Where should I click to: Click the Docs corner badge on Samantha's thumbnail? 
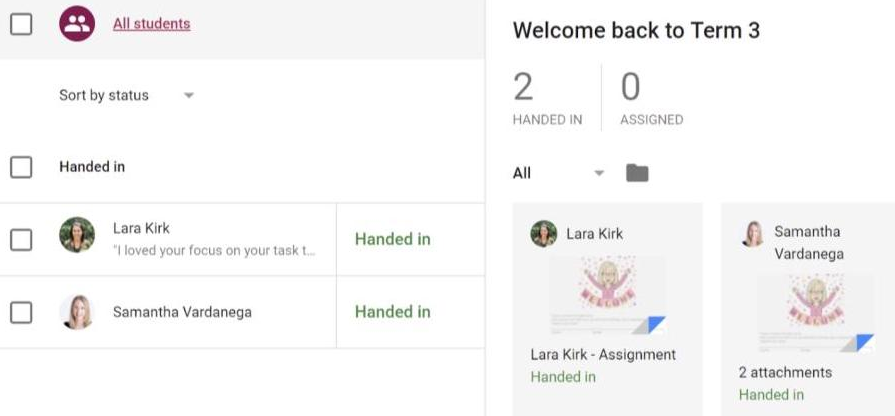click(x=857, y=343)
